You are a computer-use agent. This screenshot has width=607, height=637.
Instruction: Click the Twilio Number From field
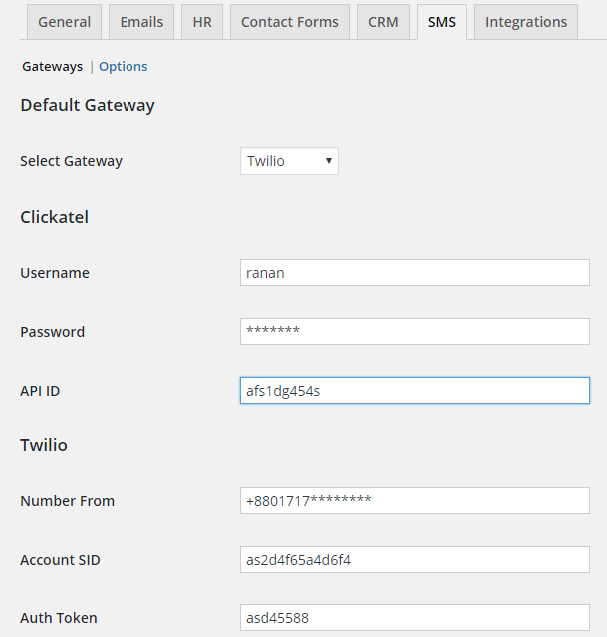click(415, 500)
